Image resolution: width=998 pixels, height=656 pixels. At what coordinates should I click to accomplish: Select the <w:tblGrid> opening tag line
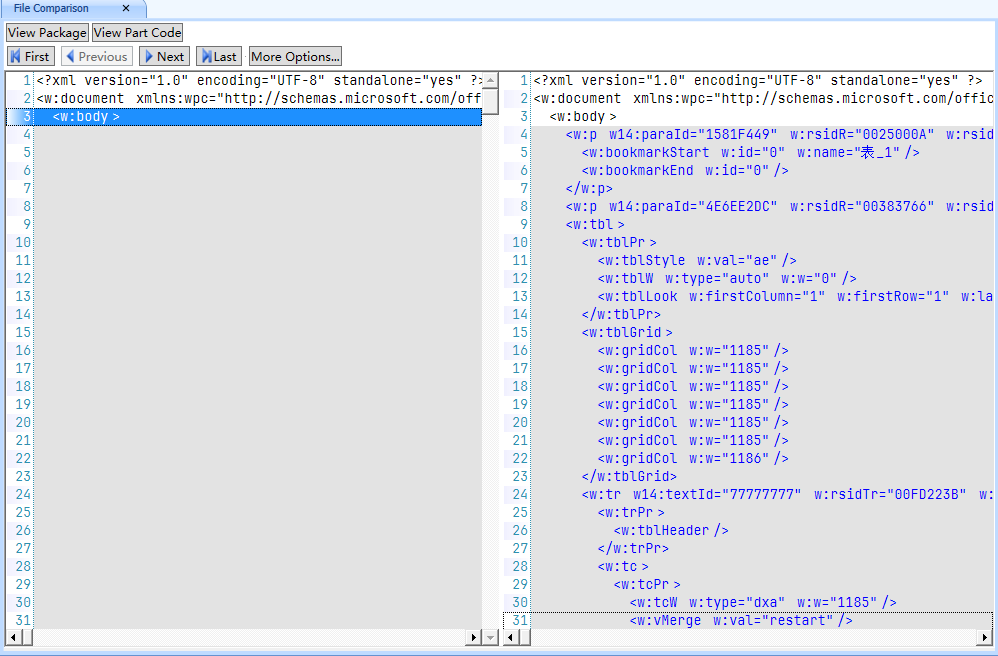(x=627, y=333)
